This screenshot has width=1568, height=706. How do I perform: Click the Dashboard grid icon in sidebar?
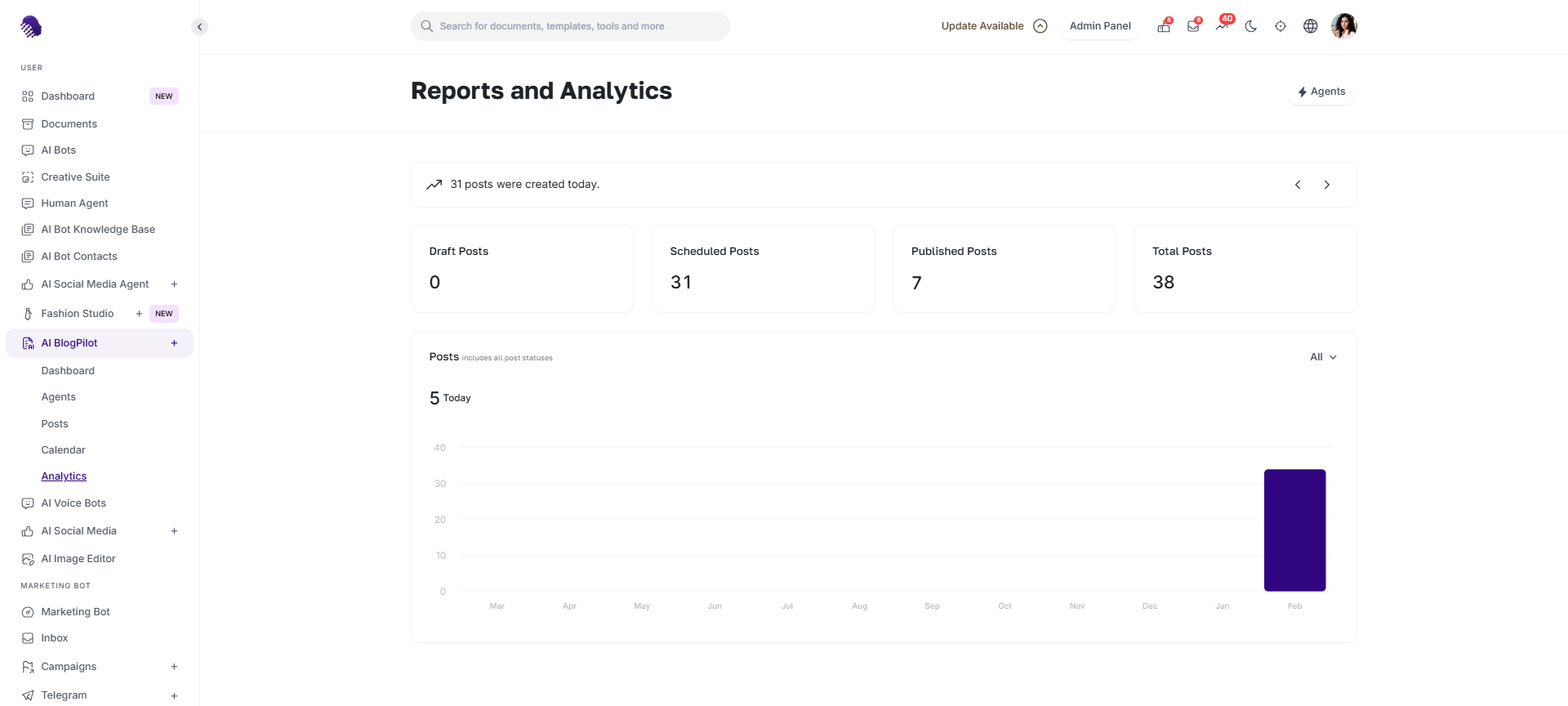click(x=28, y=96)
